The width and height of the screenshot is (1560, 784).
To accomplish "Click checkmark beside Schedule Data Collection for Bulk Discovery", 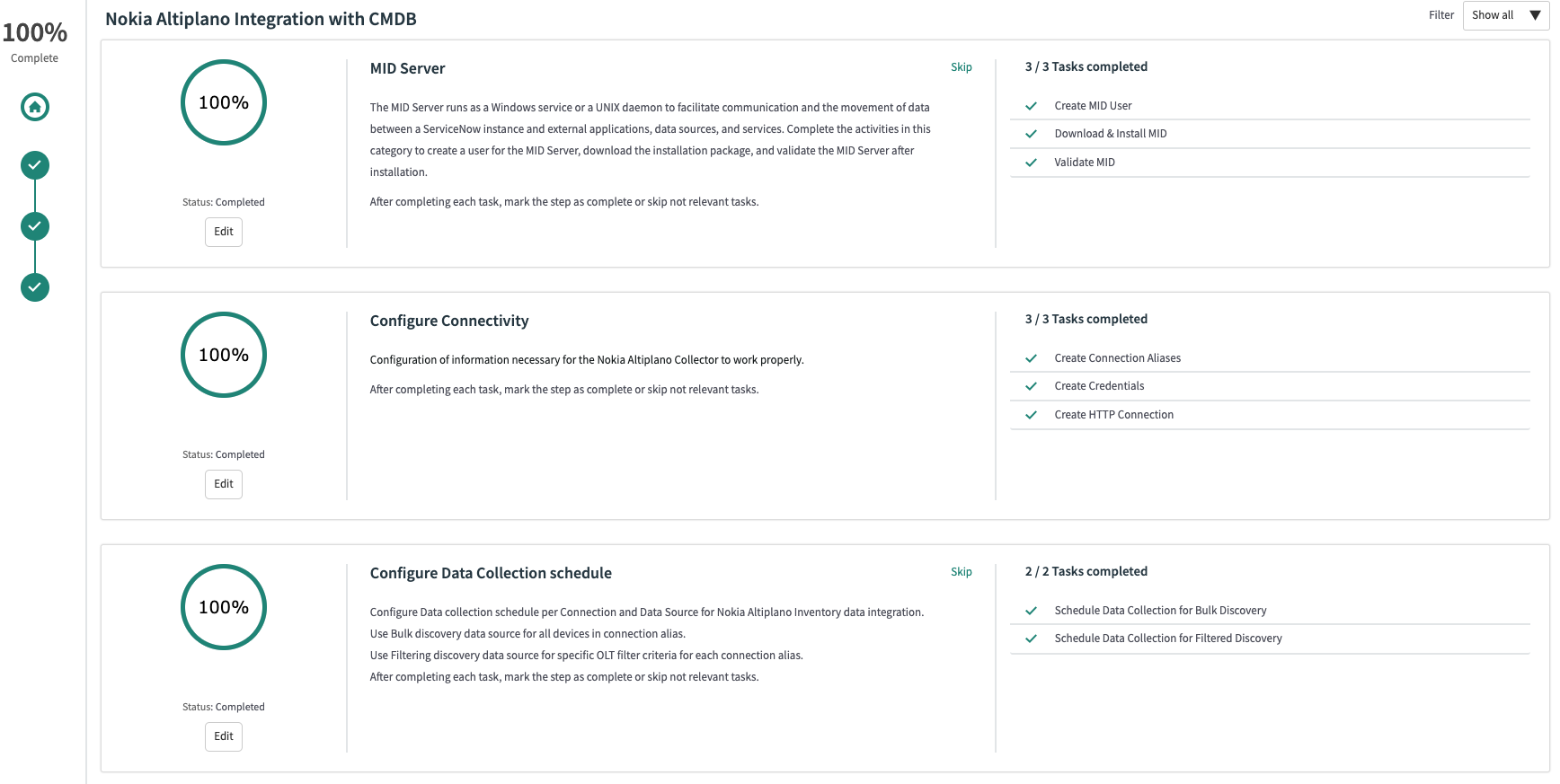I will (1031, 611).
